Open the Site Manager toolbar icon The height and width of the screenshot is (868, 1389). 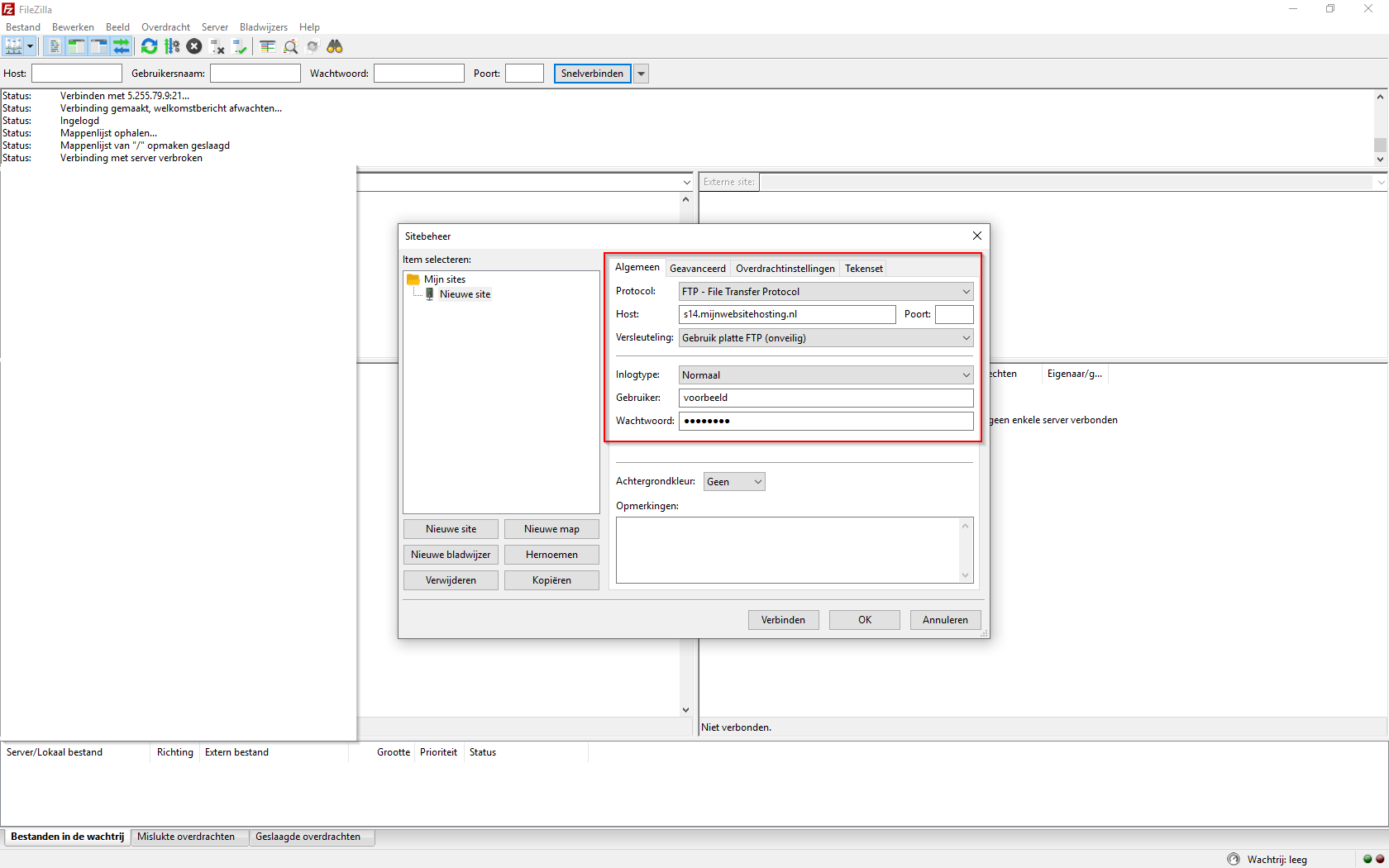[14, 46]
